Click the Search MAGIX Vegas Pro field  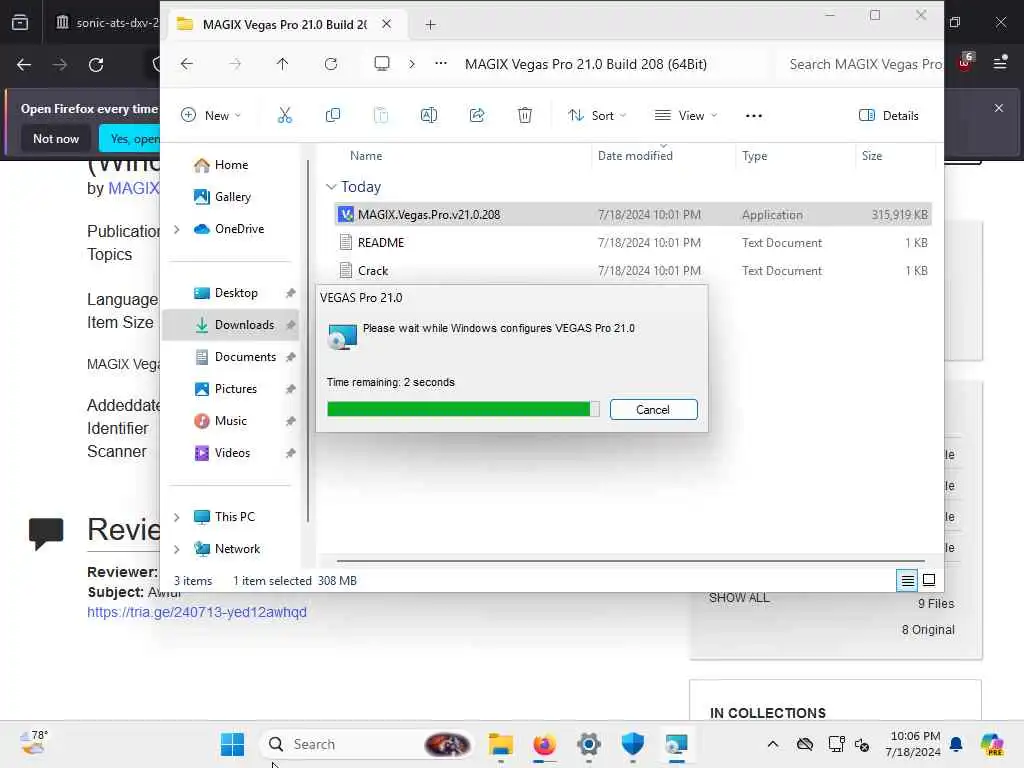(861, 64)
